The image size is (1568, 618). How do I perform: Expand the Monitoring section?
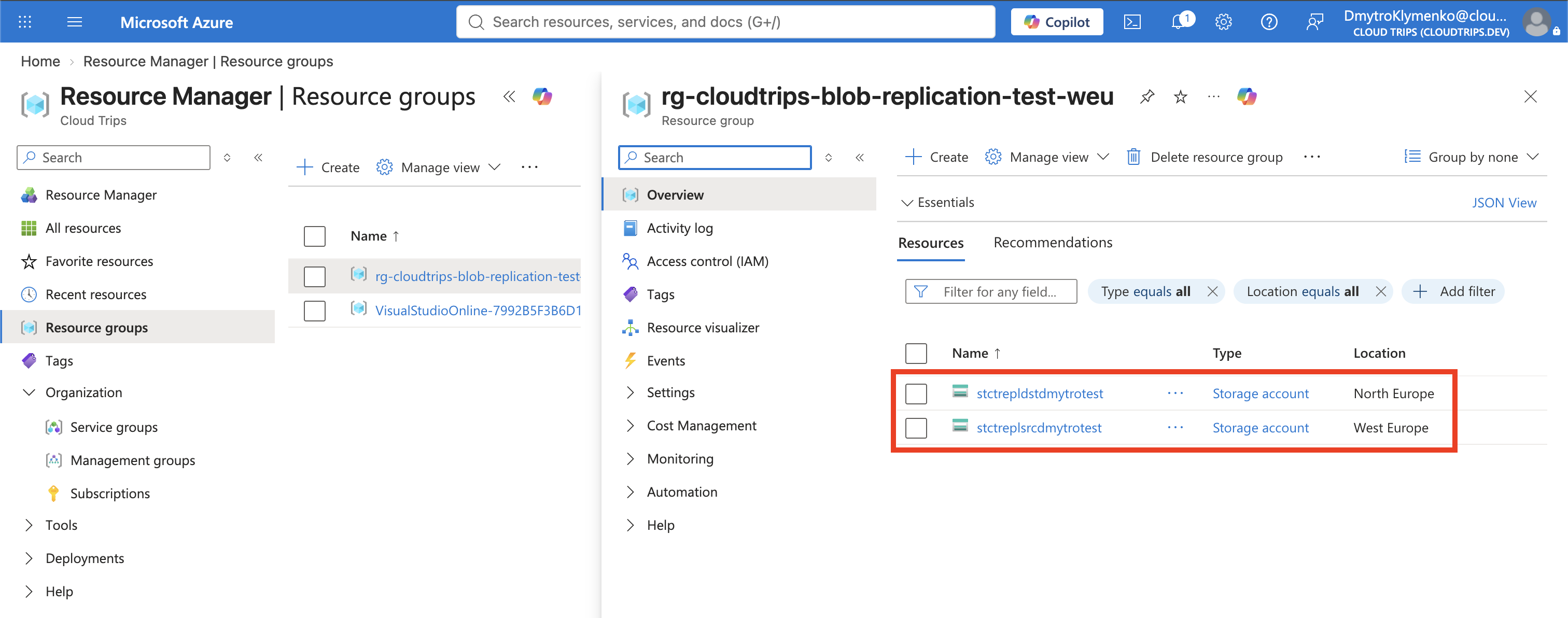point(630,458)
